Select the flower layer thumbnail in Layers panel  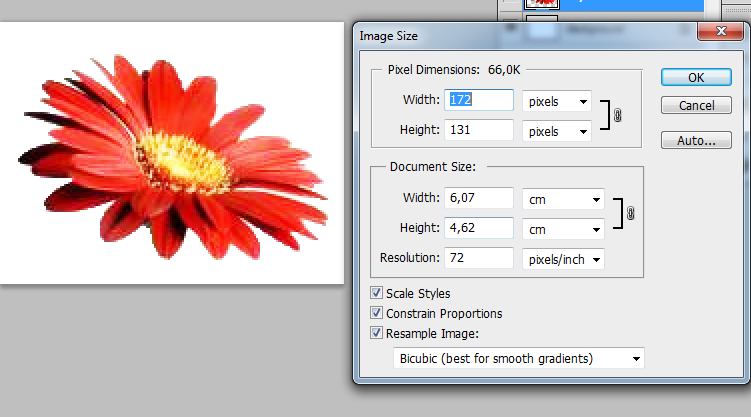coord(541,4)
